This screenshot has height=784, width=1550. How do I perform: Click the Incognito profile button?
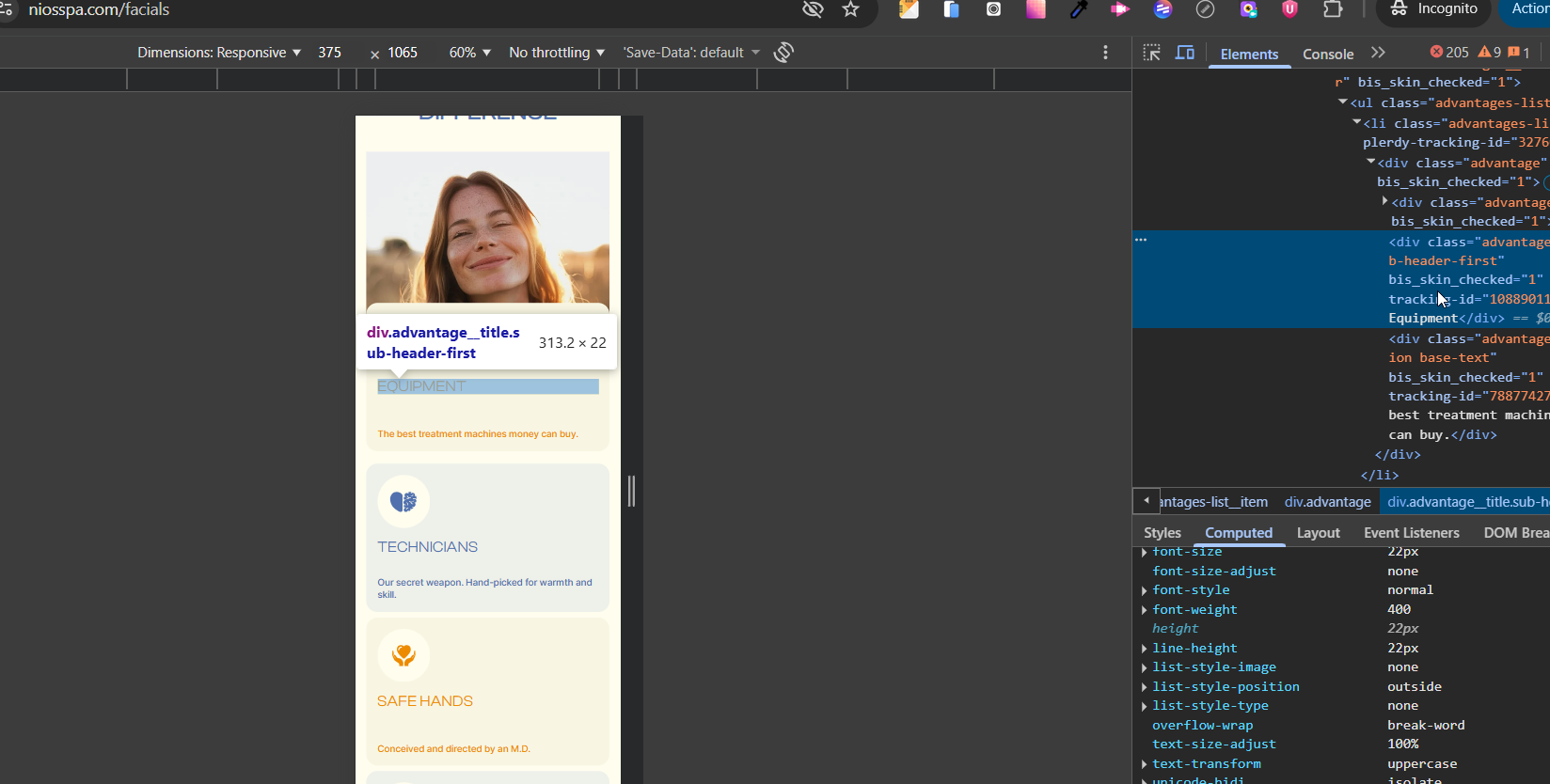1434,9
